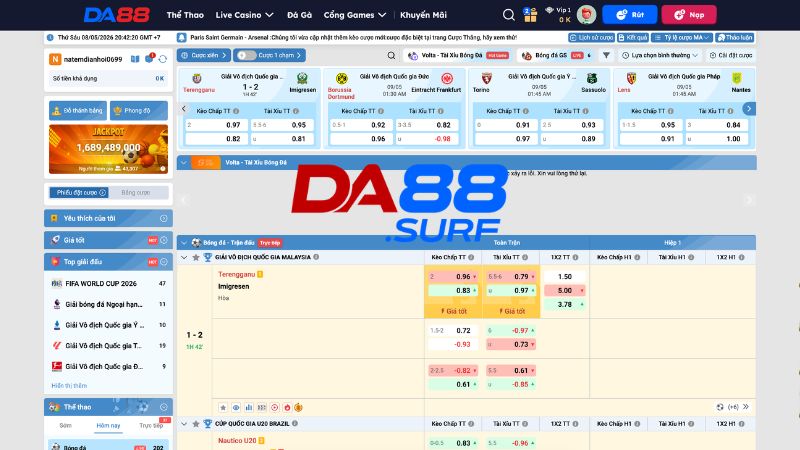The height and width of the screenshot is (450, 800).
Task: Open Lịch sử cược history
Action: (x=591, y=38)
